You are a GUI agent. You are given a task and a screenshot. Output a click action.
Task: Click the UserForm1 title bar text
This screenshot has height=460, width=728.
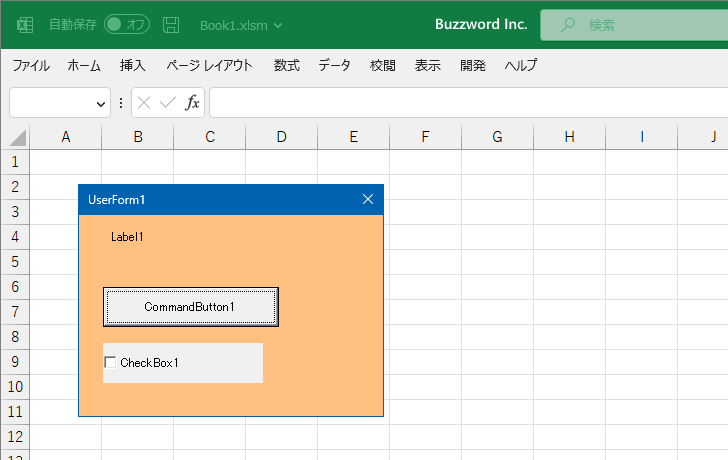(117, 200)
